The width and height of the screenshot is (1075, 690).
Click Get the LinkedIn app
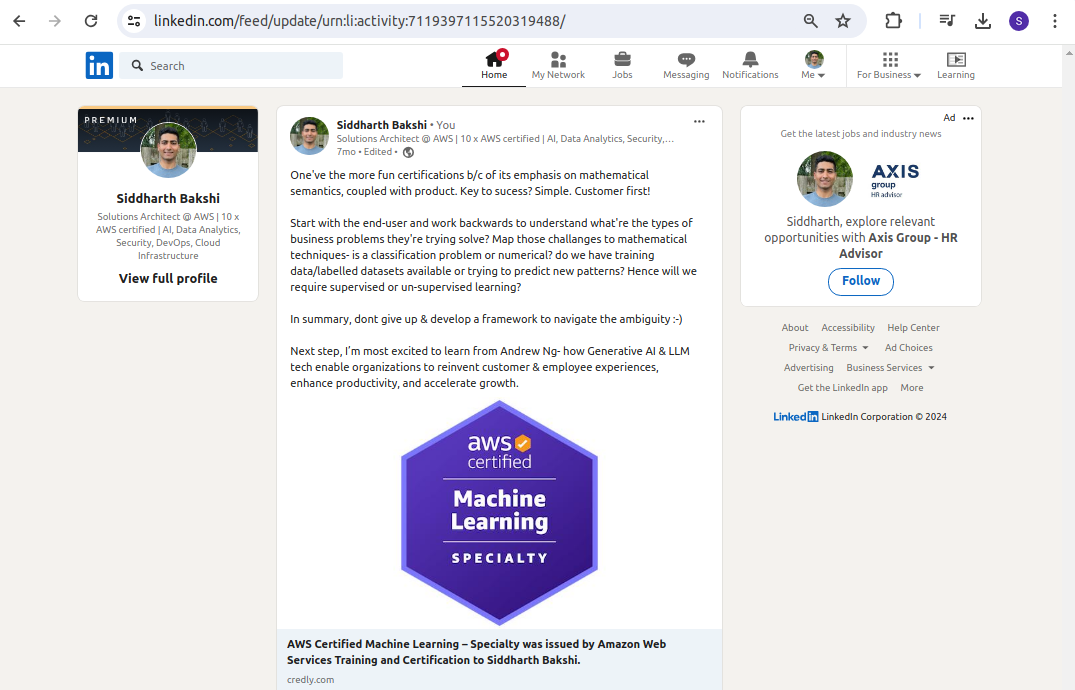click(843, 388)
